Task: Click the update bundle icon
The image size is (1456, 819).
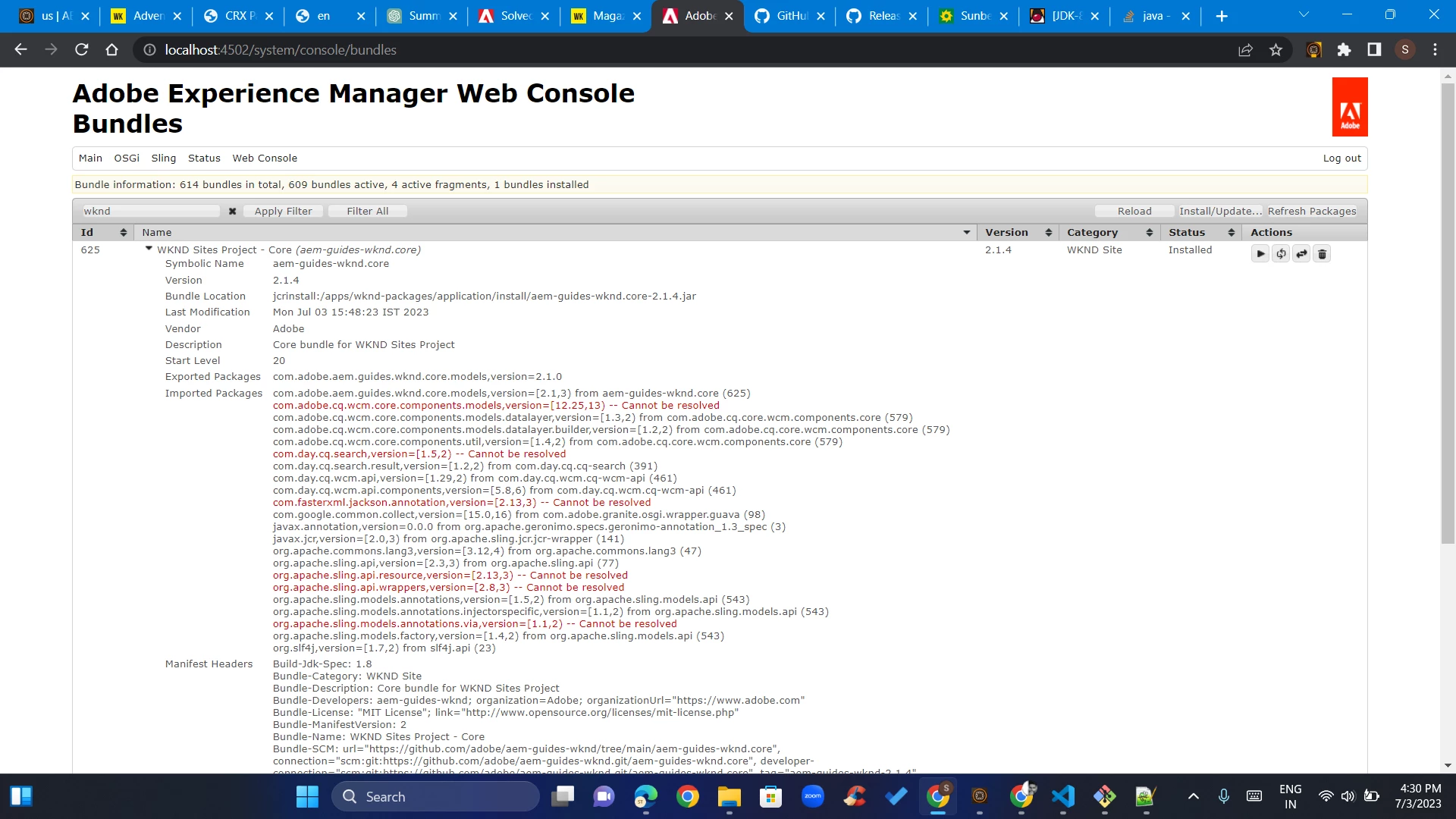Action: click(1301, 254)
